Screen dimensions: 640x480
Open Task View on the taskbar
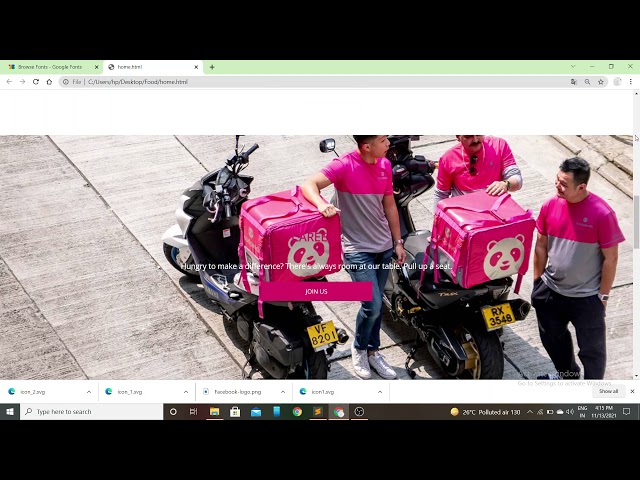click(x=193, y=412)
